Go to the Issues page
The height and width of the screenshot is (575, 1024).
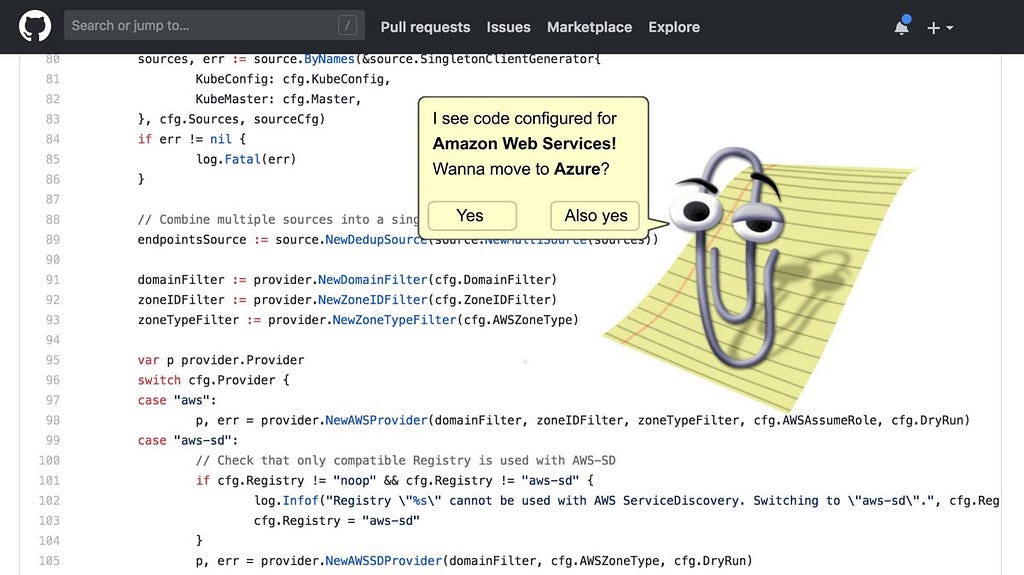[x=508, y=27]
